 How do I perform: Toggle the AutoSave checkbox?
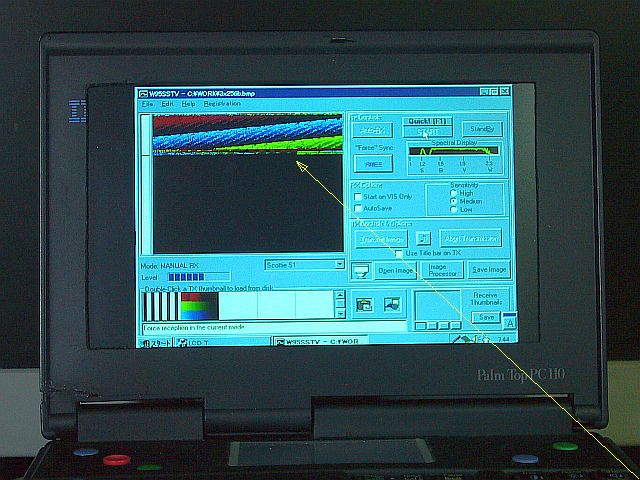pyautogui.click(x=358, y=208)
